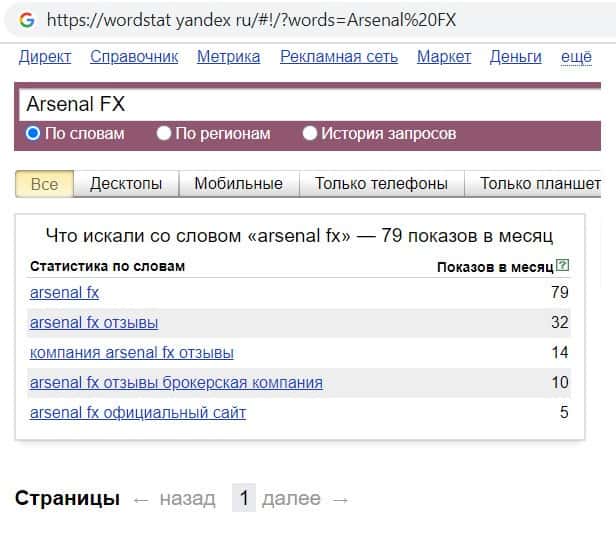Open the arsenal fx официальный сайт keyword
The height and width of the screenshot is (540, 616).
138,412
